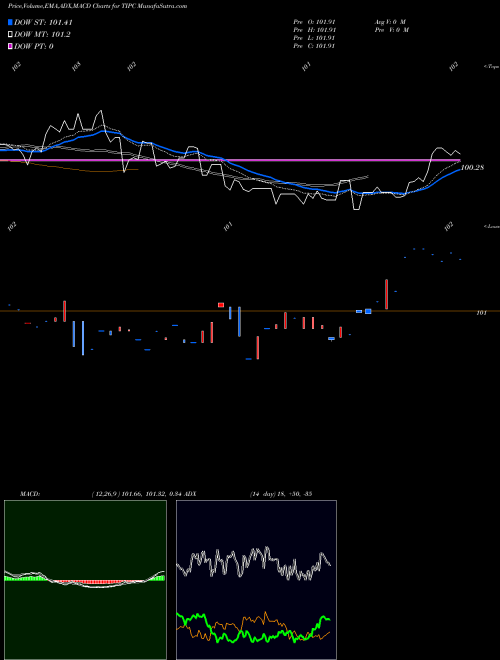Click the 'Pre O: 101.91' value
Screen dimensions: 500x660
(314, 21)
